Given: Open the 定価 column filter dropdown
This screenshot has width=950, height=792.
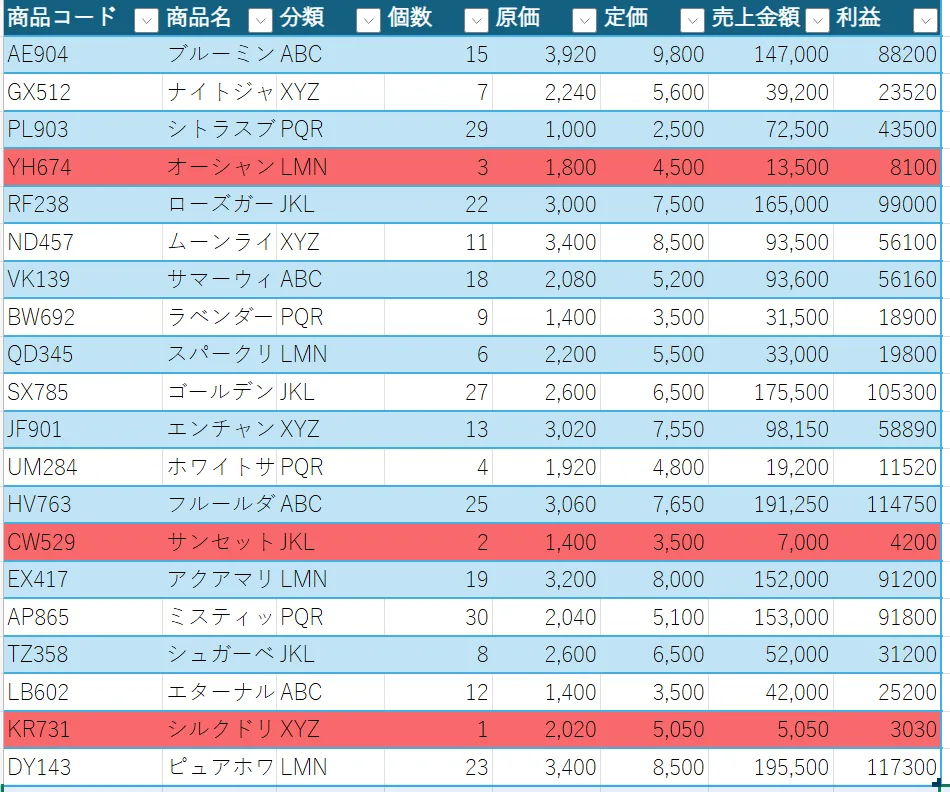Looking at the screenshot, I should [692, 19].
